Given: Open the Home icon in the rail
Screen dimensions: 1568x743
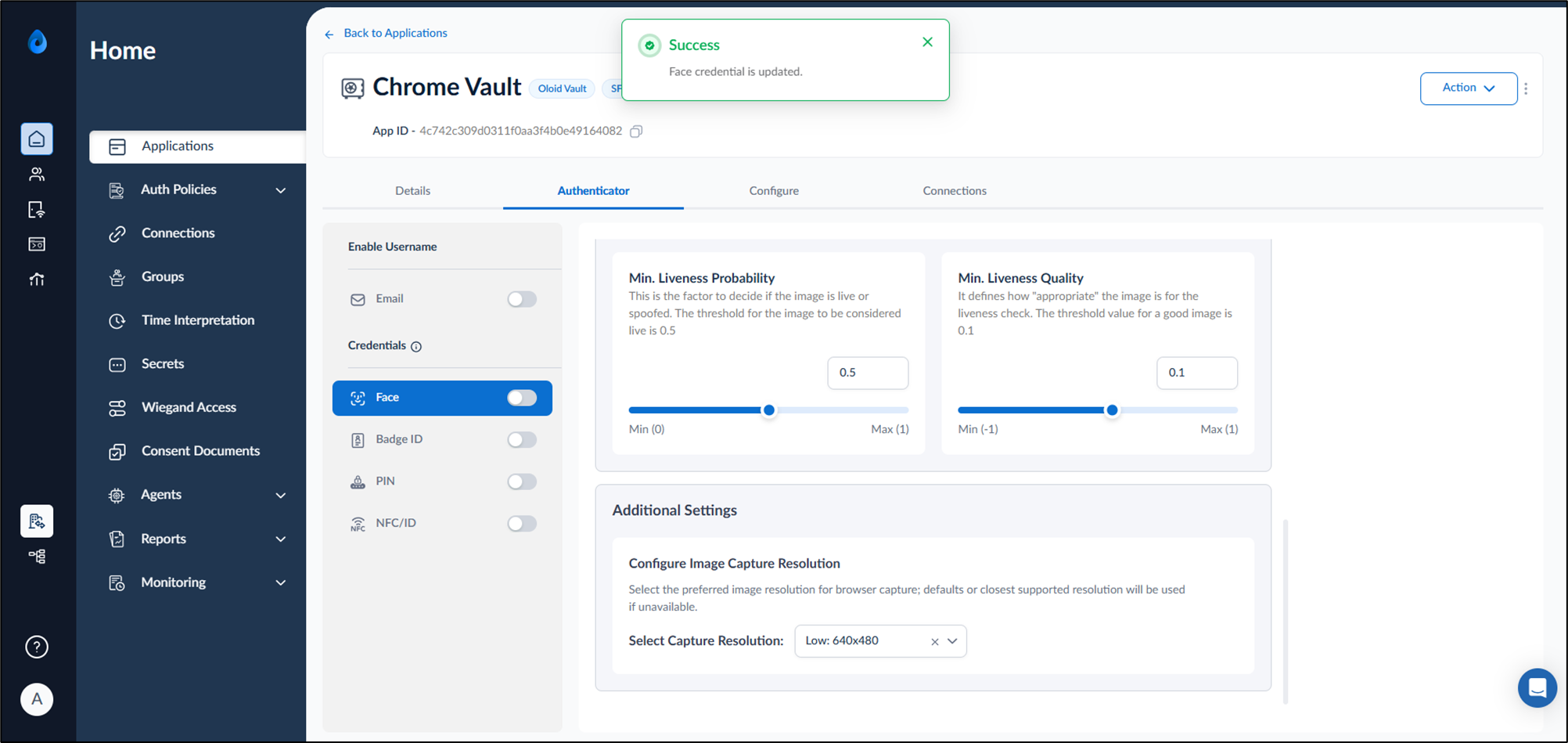Looking at the screenshot, I should click(x=37, y=139).
